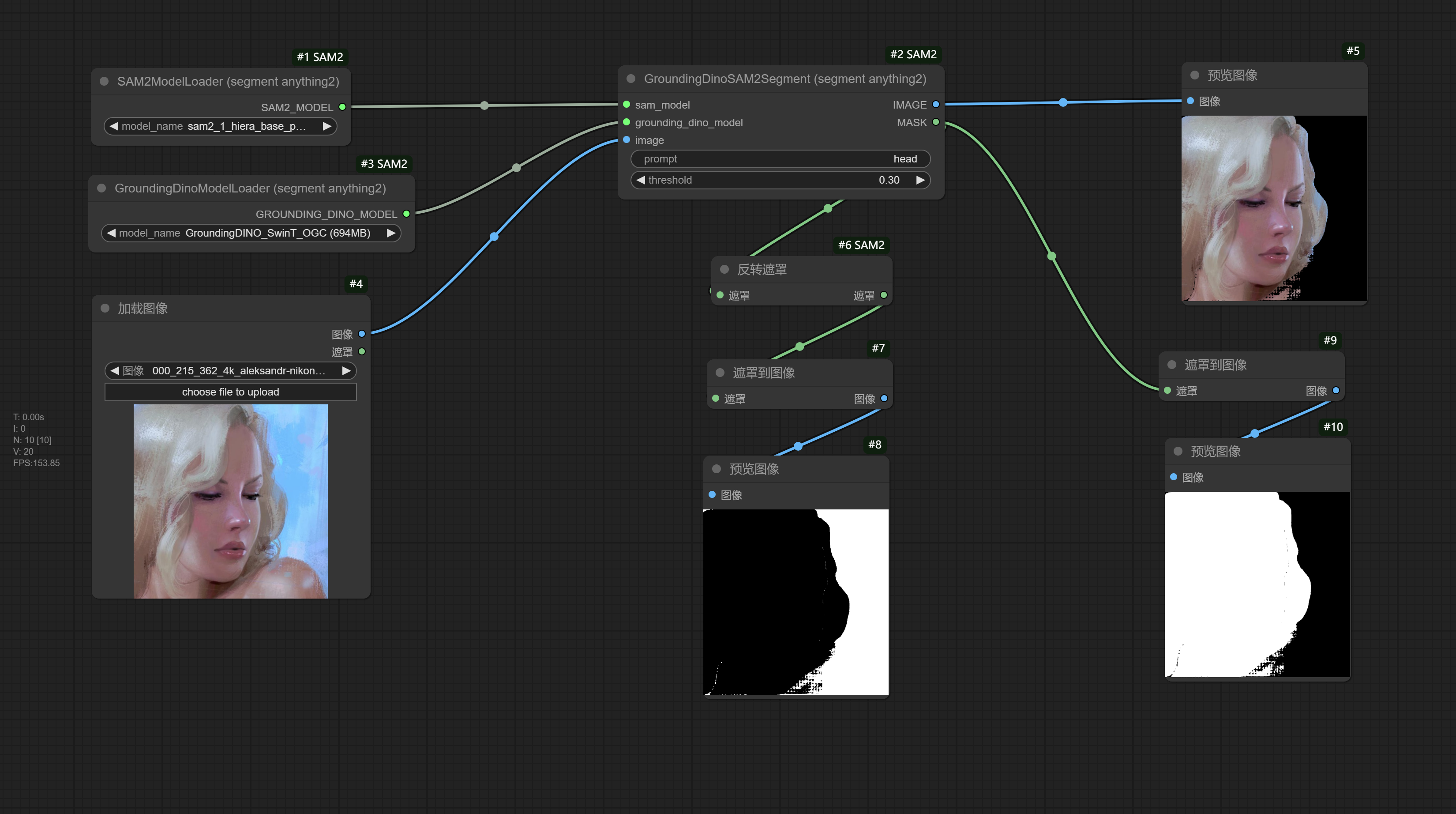Click the 遮罩 output socket of 加载图像

point(362,352)
